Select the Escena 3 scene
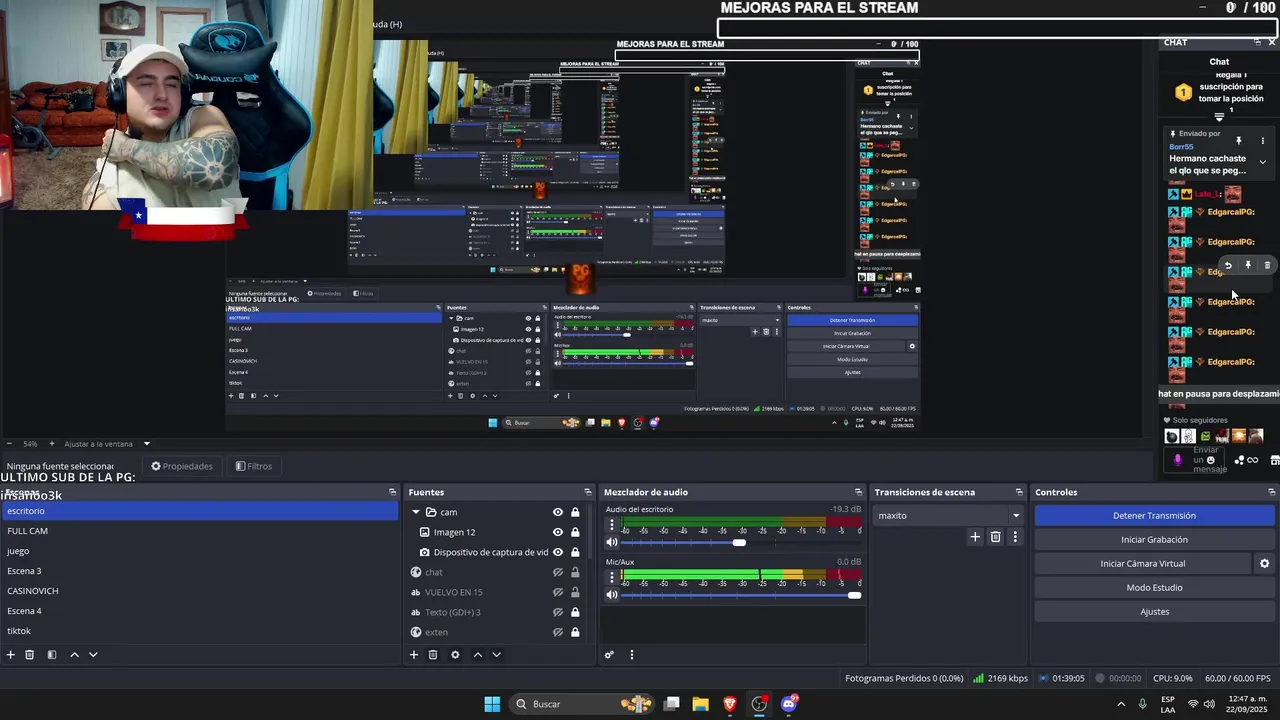Viewport: 1280px width, 720px height. (x=199, y=571)
